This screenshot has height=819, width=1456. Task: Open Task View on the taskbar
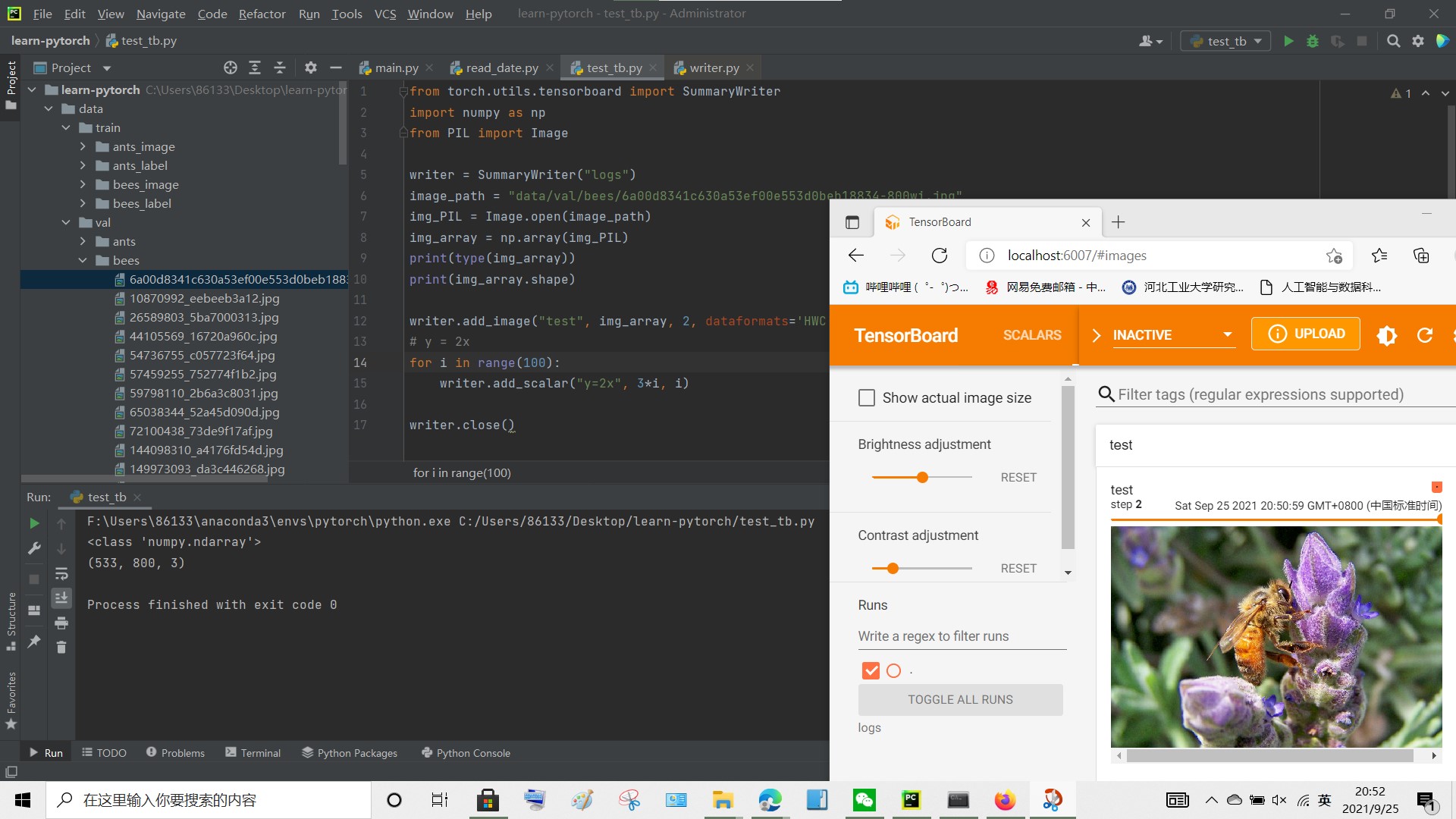tap(439, 800)
